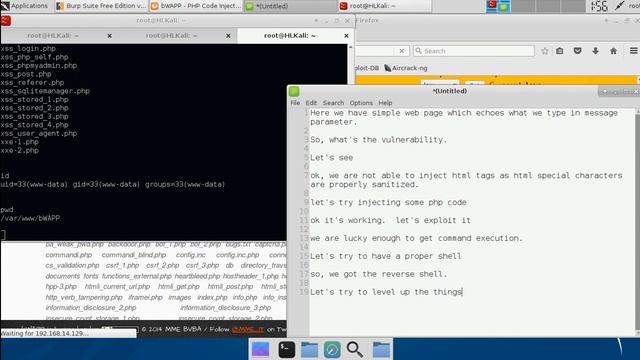
Task: Open the Aircrack-ng bookmark
Action: (406, 68)
